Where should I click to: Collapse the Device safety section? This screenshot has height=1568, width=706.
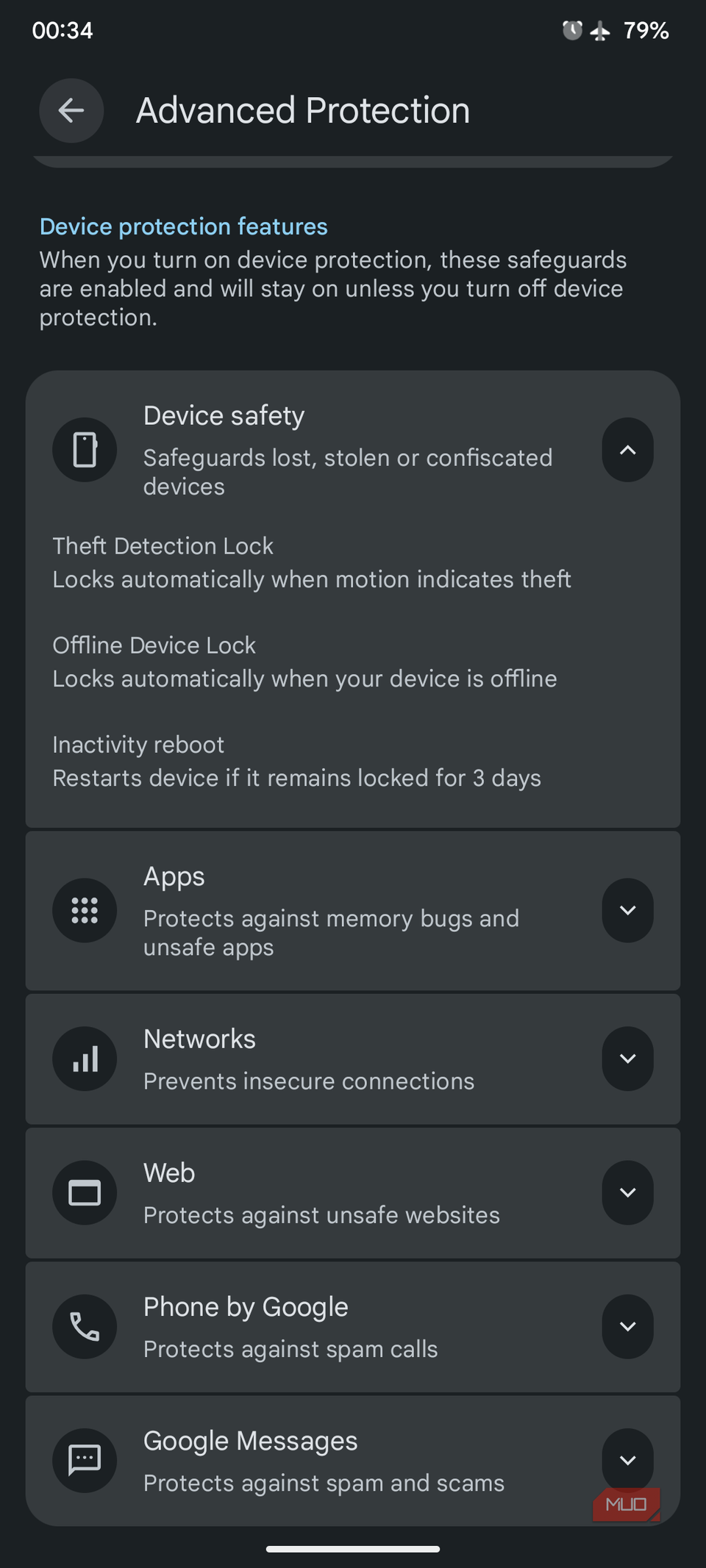pyautogui.click(x=627, y=450)
